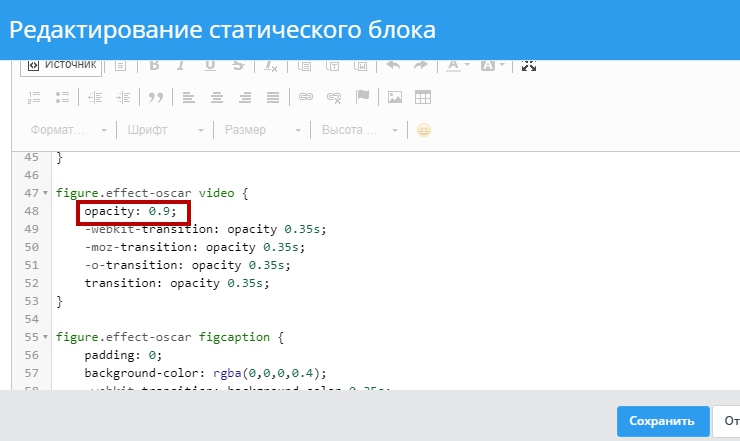The image size is (740, 441).
Task: Click the anchor flag icon
Action: tap(362, 97)
